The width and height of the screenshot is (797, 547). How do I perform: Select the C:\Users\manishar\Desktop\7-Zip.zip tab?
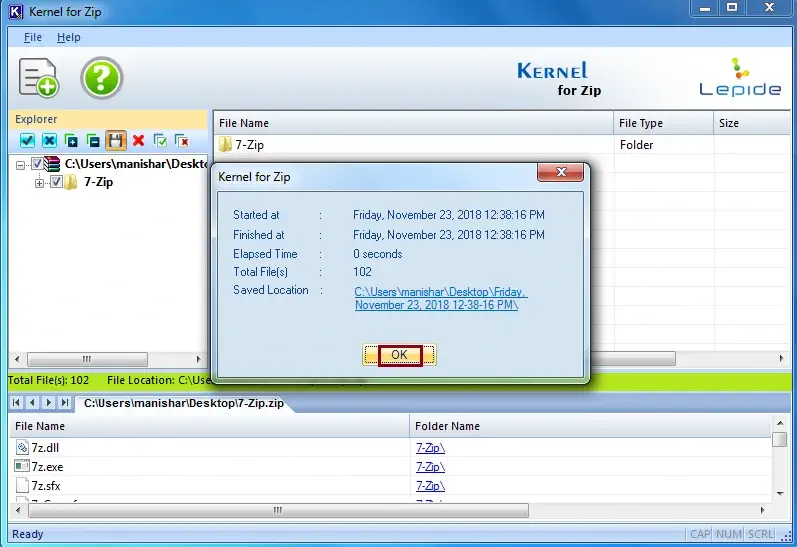tap(183, 403)
